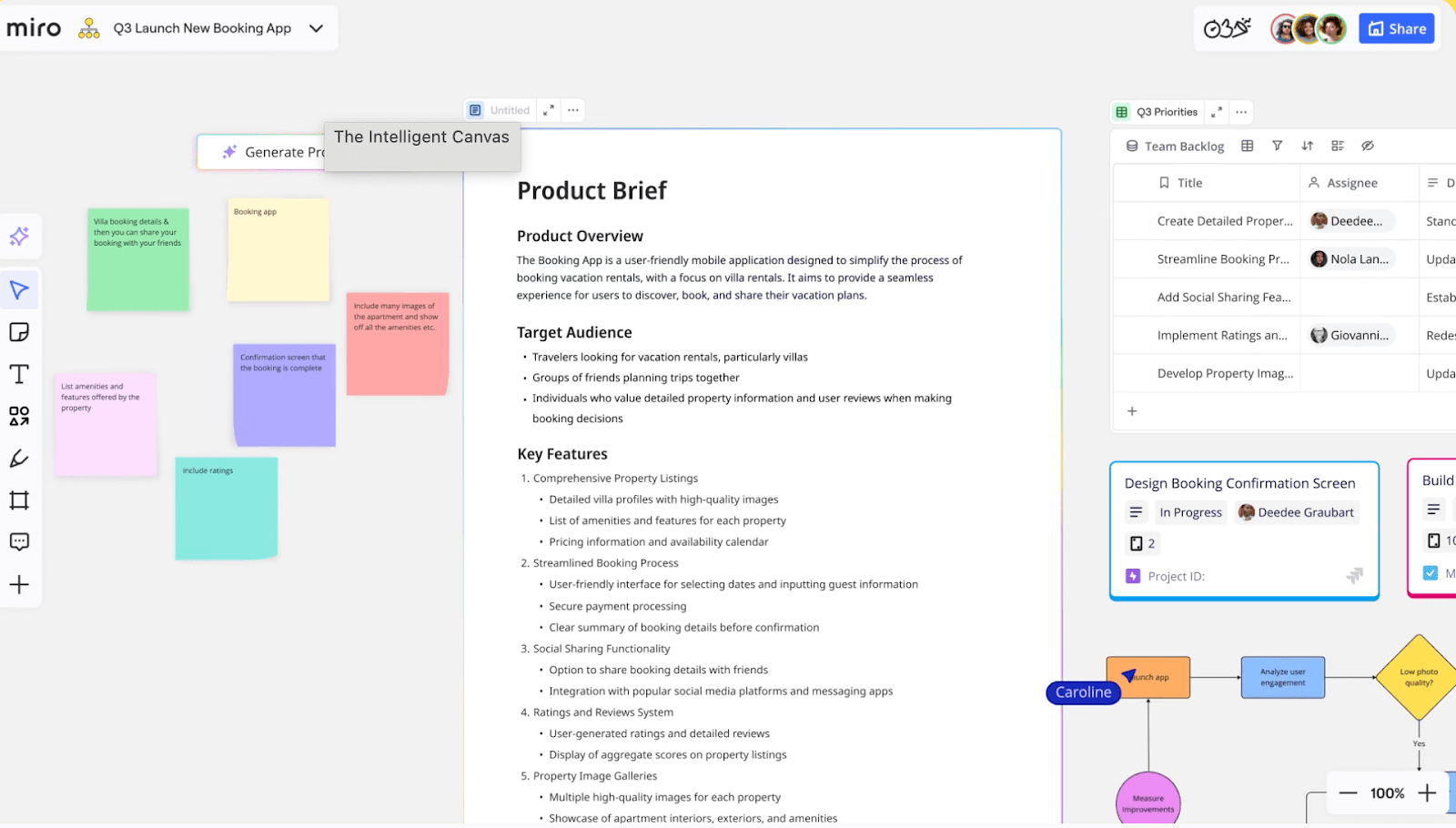Open more options on the Untitled document

tap(572, 109)
